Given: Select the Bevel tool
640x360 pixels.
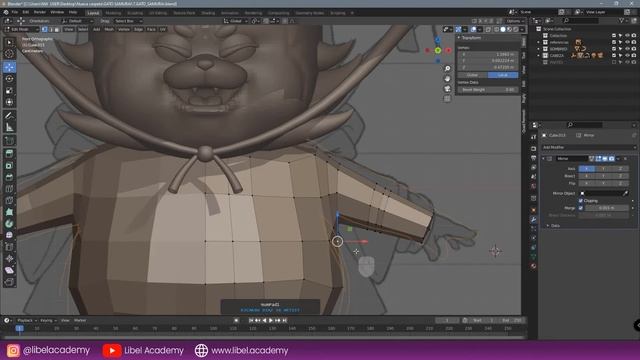Looking at the screenshot, I should click(9, 177).
